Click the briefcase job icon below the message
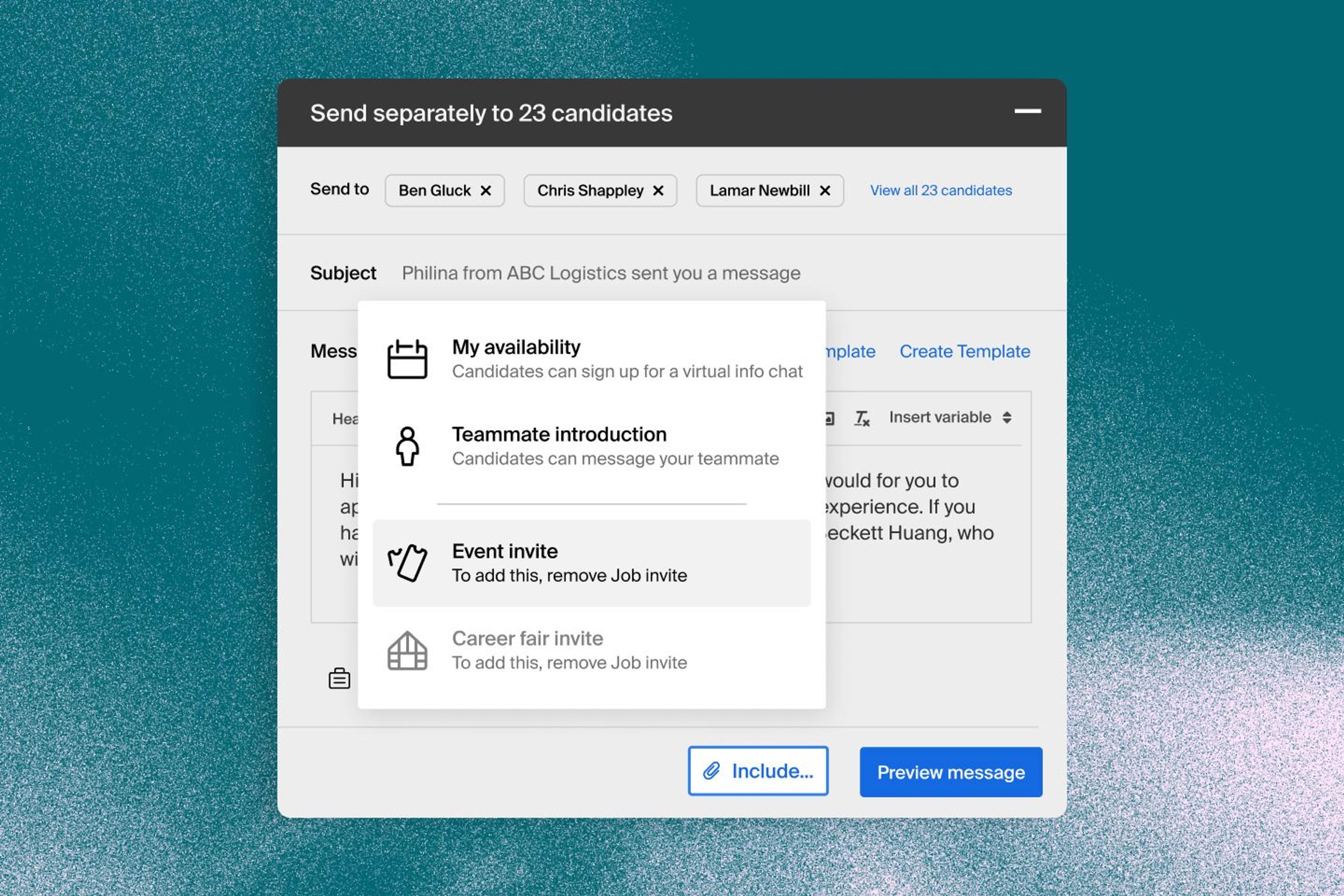Screen dimensions: 1344x896 pyautogui.click(x=339, y=678)
